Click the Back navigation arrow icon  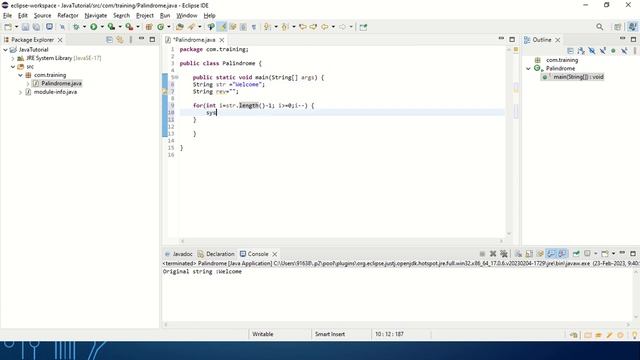click(325, 27)
